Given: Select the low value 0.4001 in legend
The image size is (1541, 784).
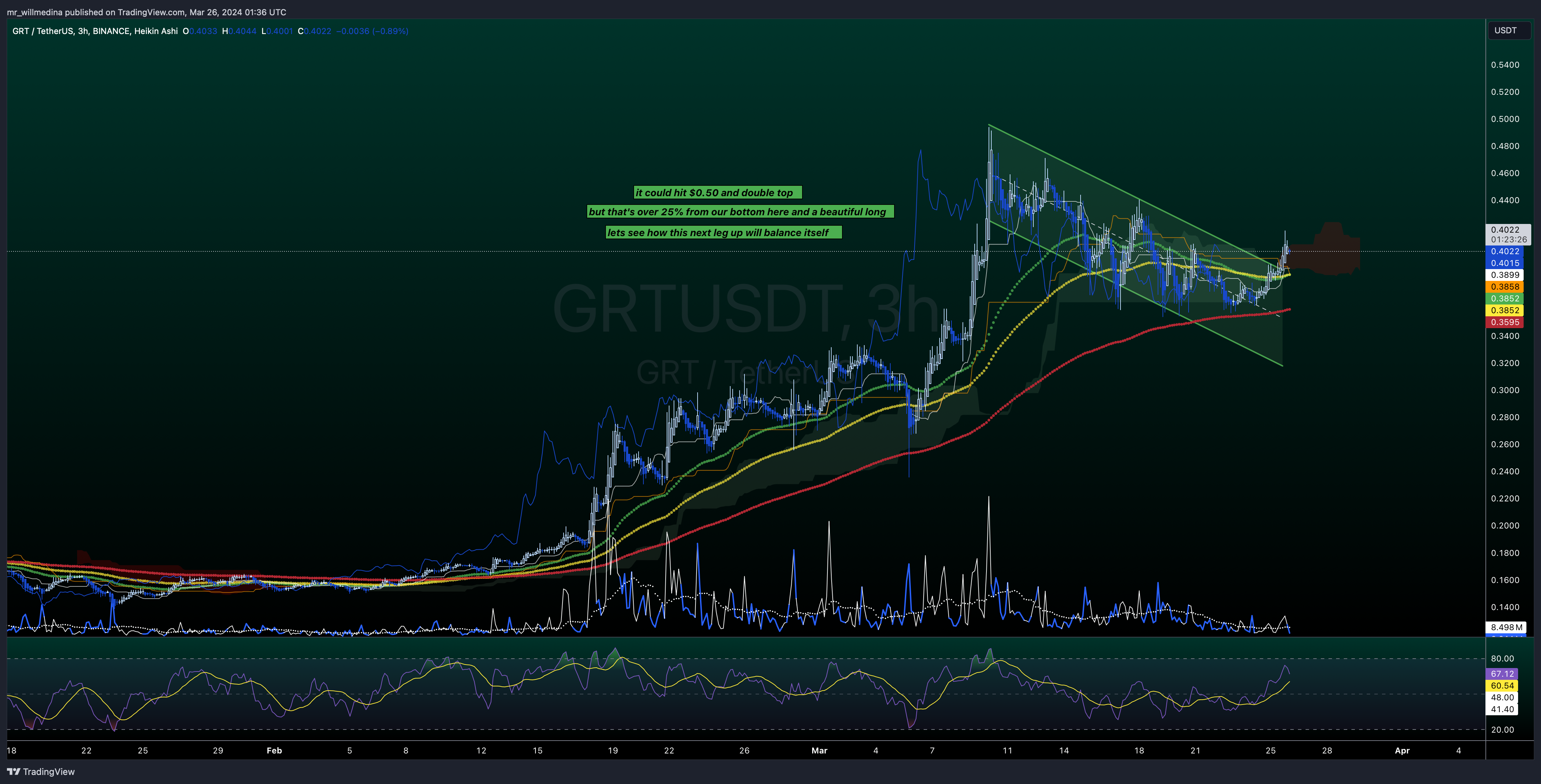Looking at the screenshot, I should point(280,31).
